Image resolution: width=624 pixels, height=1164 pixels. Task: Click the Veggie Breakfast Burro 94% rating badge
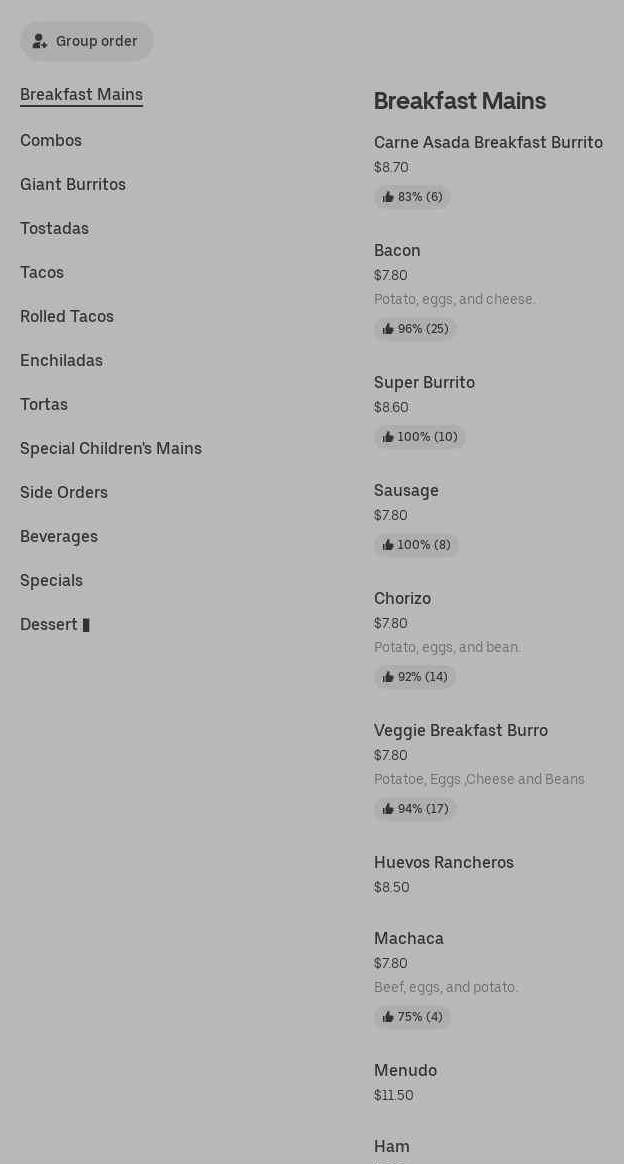tap(415, 809)
